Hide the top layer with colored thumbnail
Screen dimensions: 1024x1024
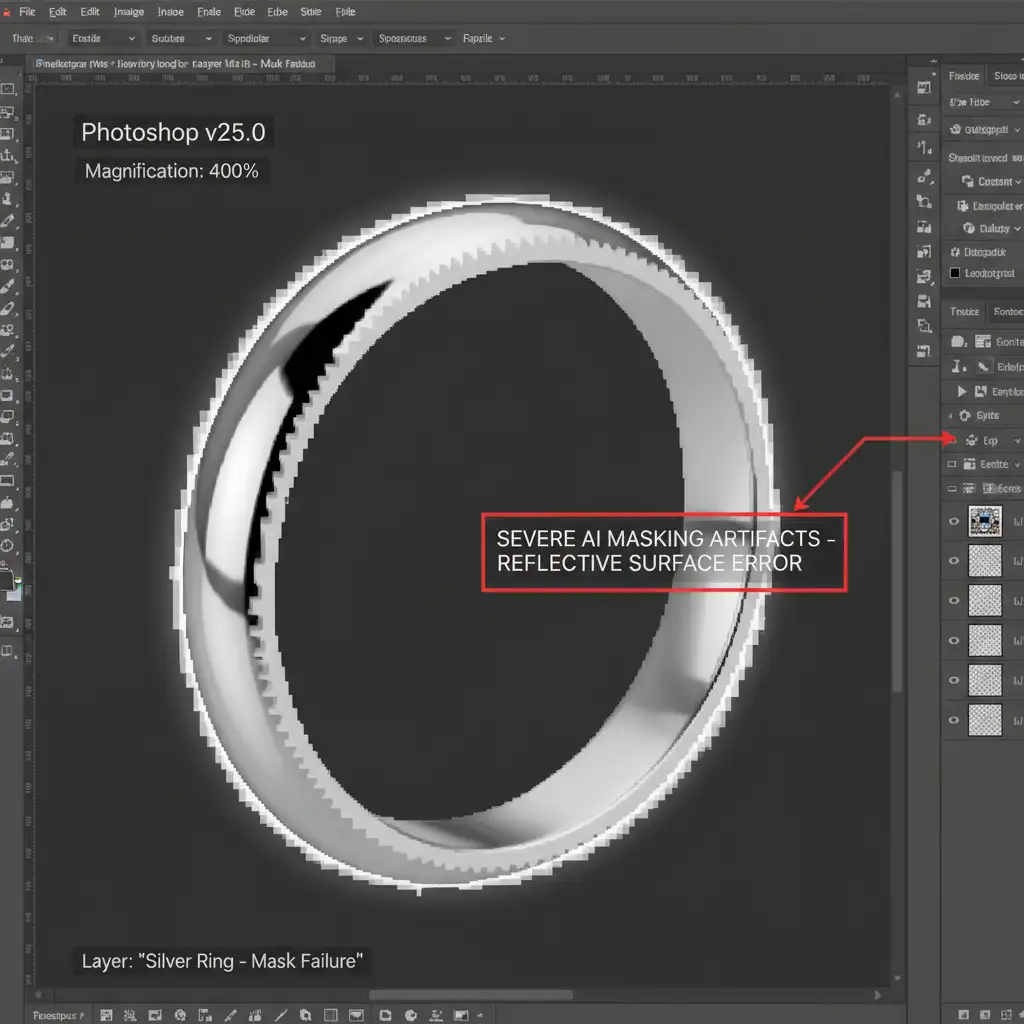(953, 521)
